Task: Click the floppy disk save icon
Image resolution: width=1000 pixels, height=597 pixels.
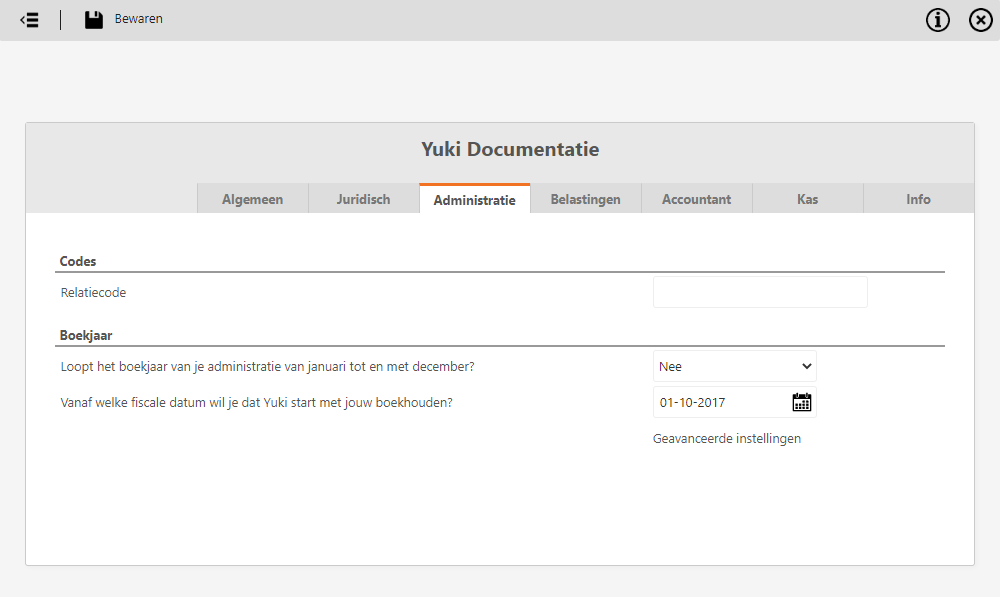Action: pos(94,20)
